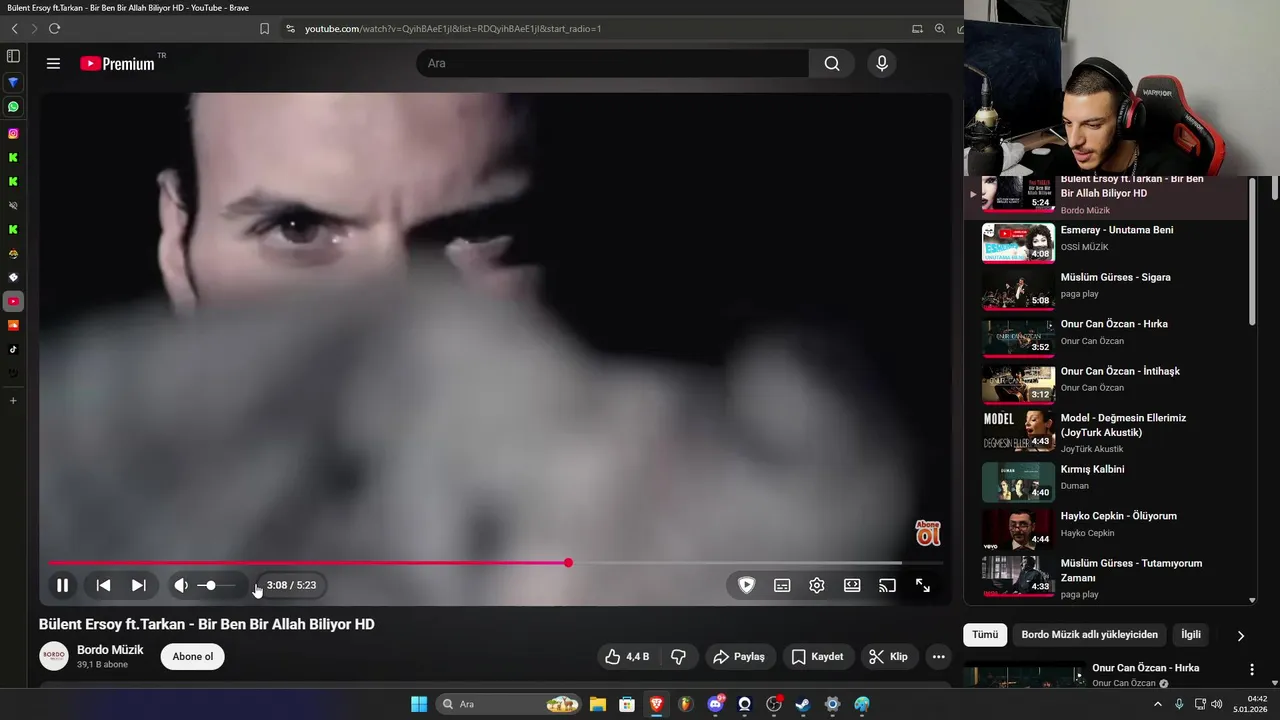1280x720 pixels.
Task: Open File Explorer from taskbar
Action: click(598, 704)
